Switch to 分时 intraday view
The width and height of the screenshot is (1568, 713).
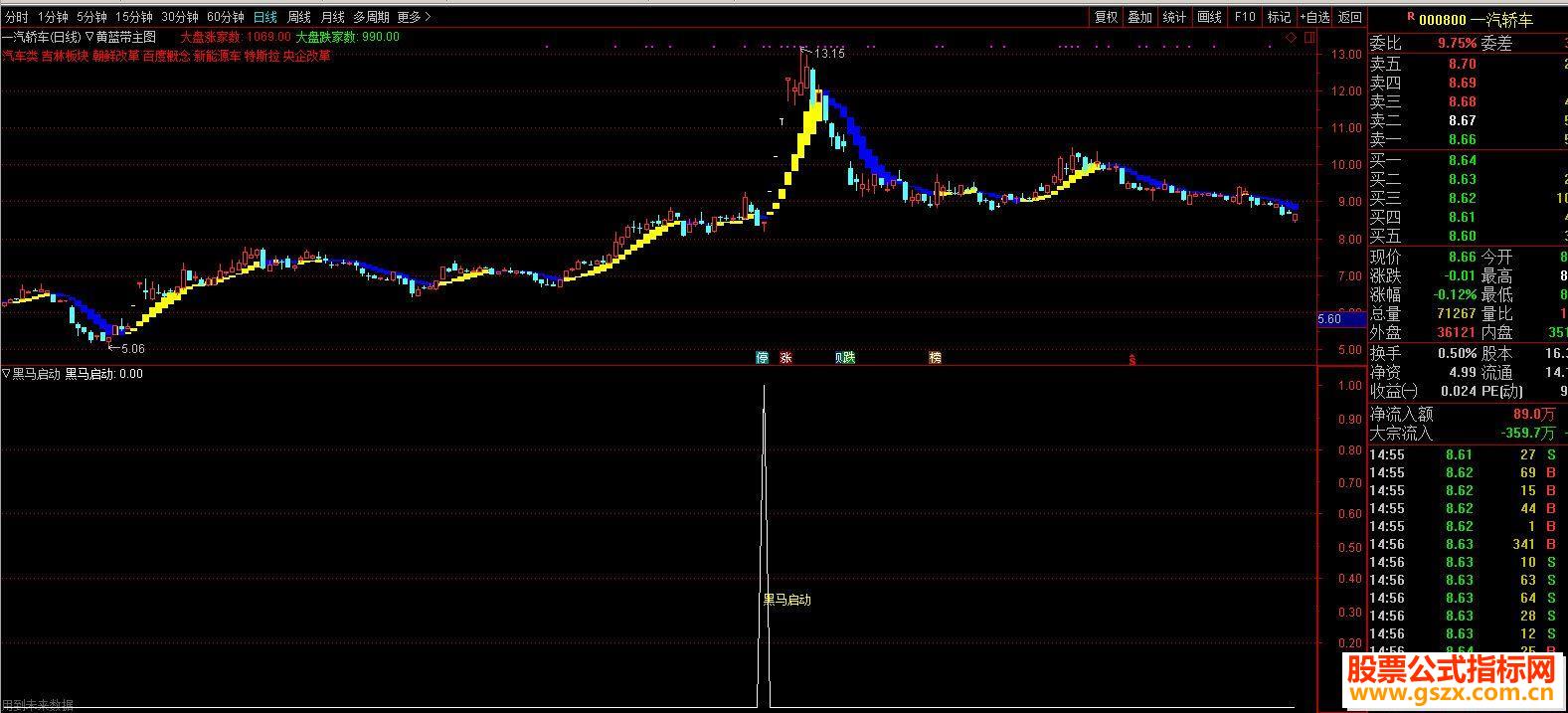pyautogui.click(x=16, y=17)
